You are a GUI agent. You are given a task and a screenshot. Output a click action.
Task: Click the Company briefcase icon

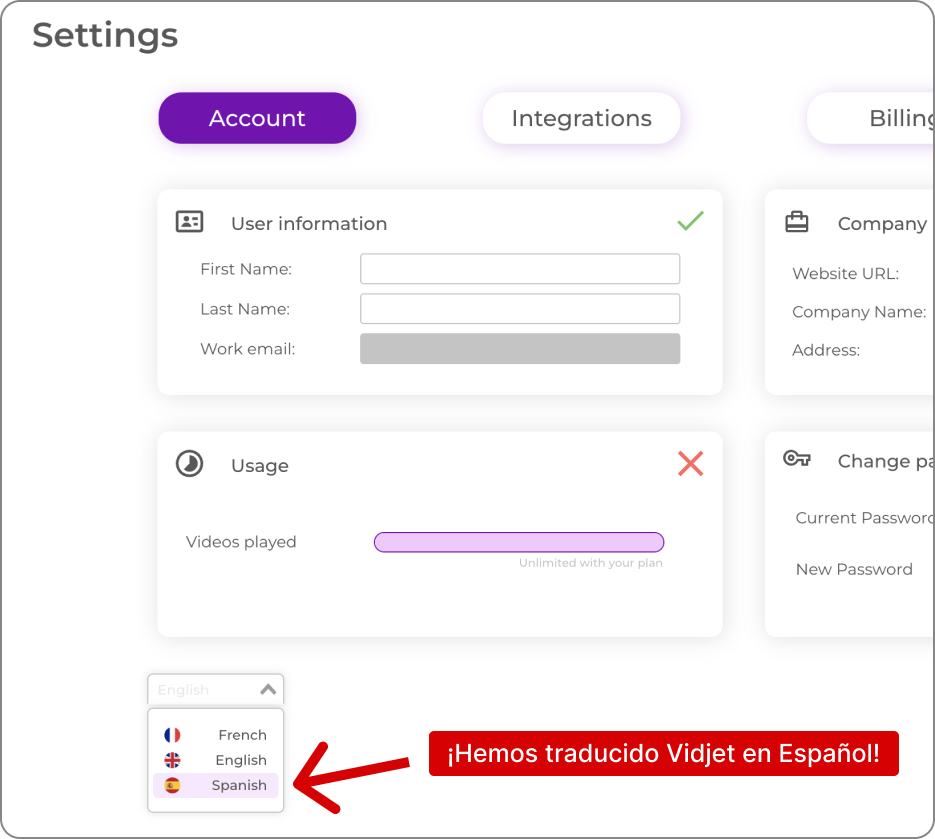coord(797,221)
